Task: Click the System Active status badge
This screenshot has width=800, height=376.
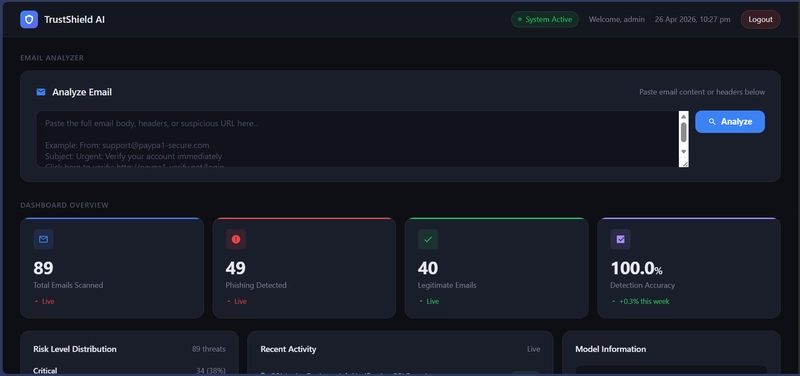Action: [x=545, y=19]
